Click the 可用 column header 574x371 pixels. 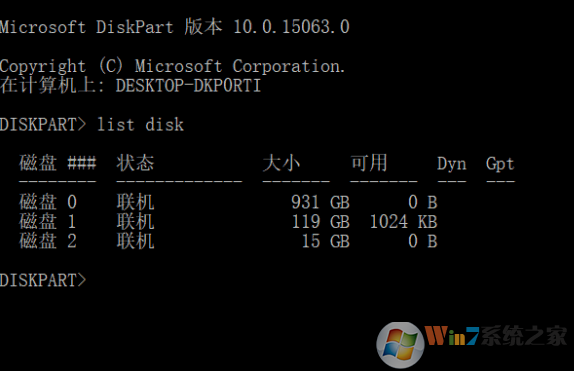(x=369, y=163)
